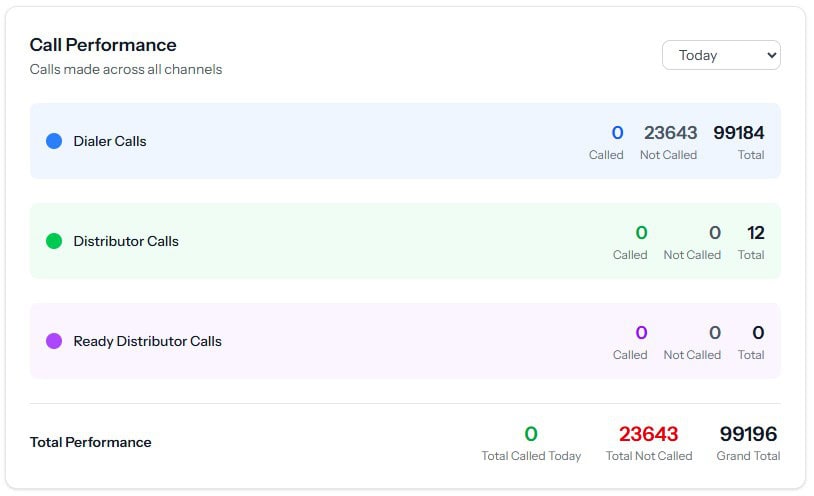The height and width of the screenshot is (496, 814).
Task: Select the Distributor Calls row label
Action: tap(126, 241)
